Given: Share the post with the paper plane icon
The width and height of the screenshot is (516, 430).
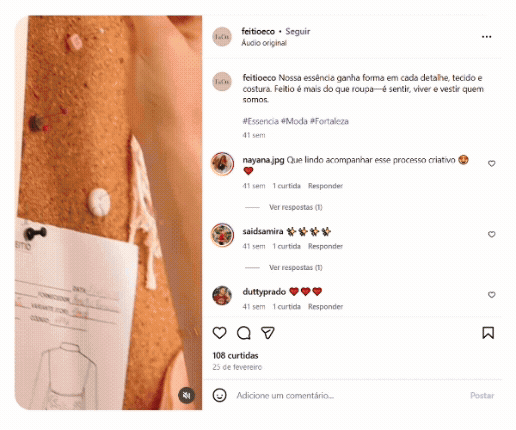Looking at the screenshot, I should 268,333.
